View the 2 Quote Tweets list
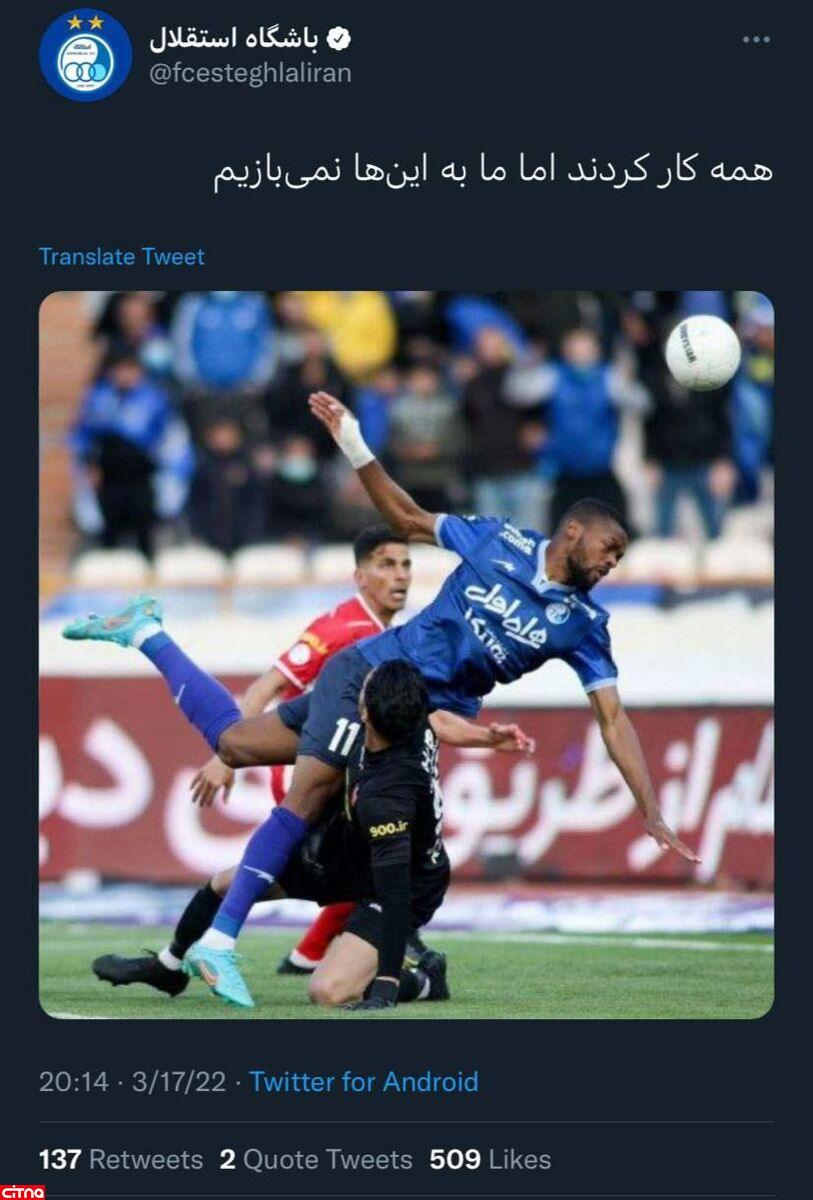Image resolution: width=813 pixels, height=1200 pixels. click(x=316, y=1160)
